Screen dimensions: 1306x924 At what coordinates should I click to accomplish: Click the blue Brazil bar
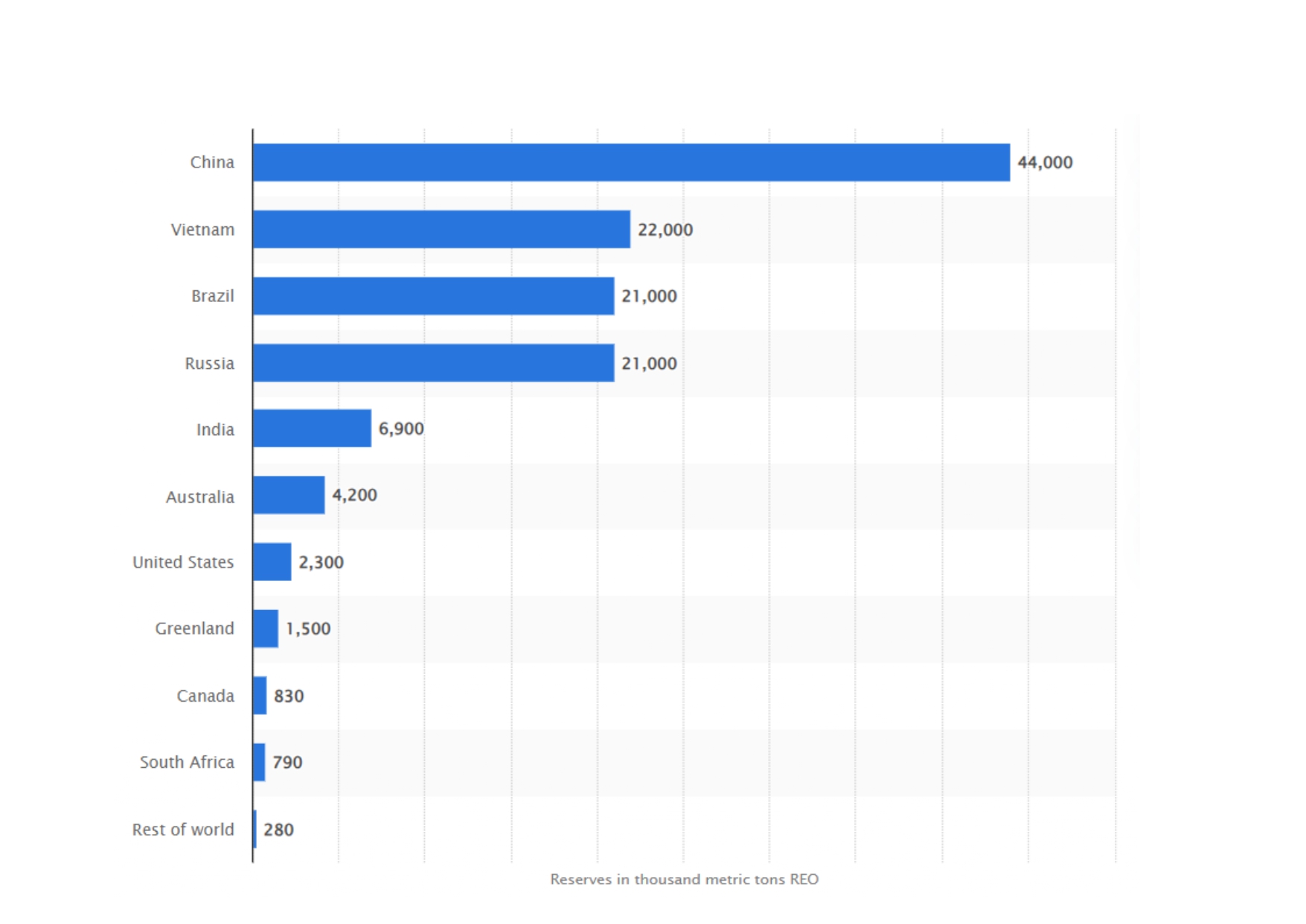tap(433, 296)
